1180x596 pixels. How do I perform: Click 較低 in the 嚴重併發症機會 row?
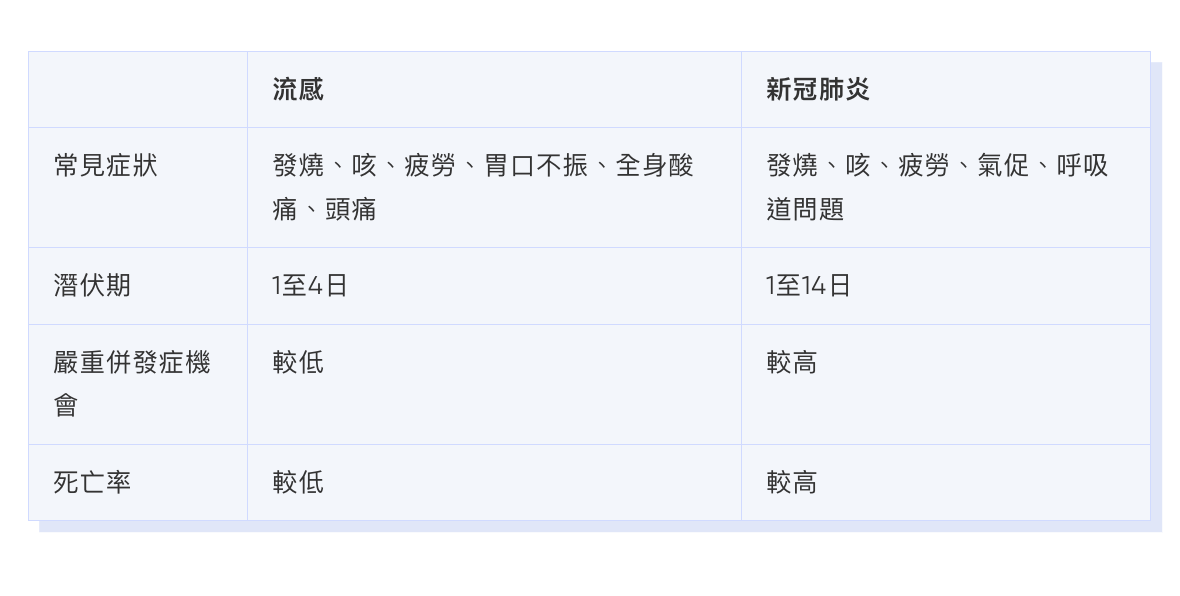pyautogui.click(x=298, y=363)
